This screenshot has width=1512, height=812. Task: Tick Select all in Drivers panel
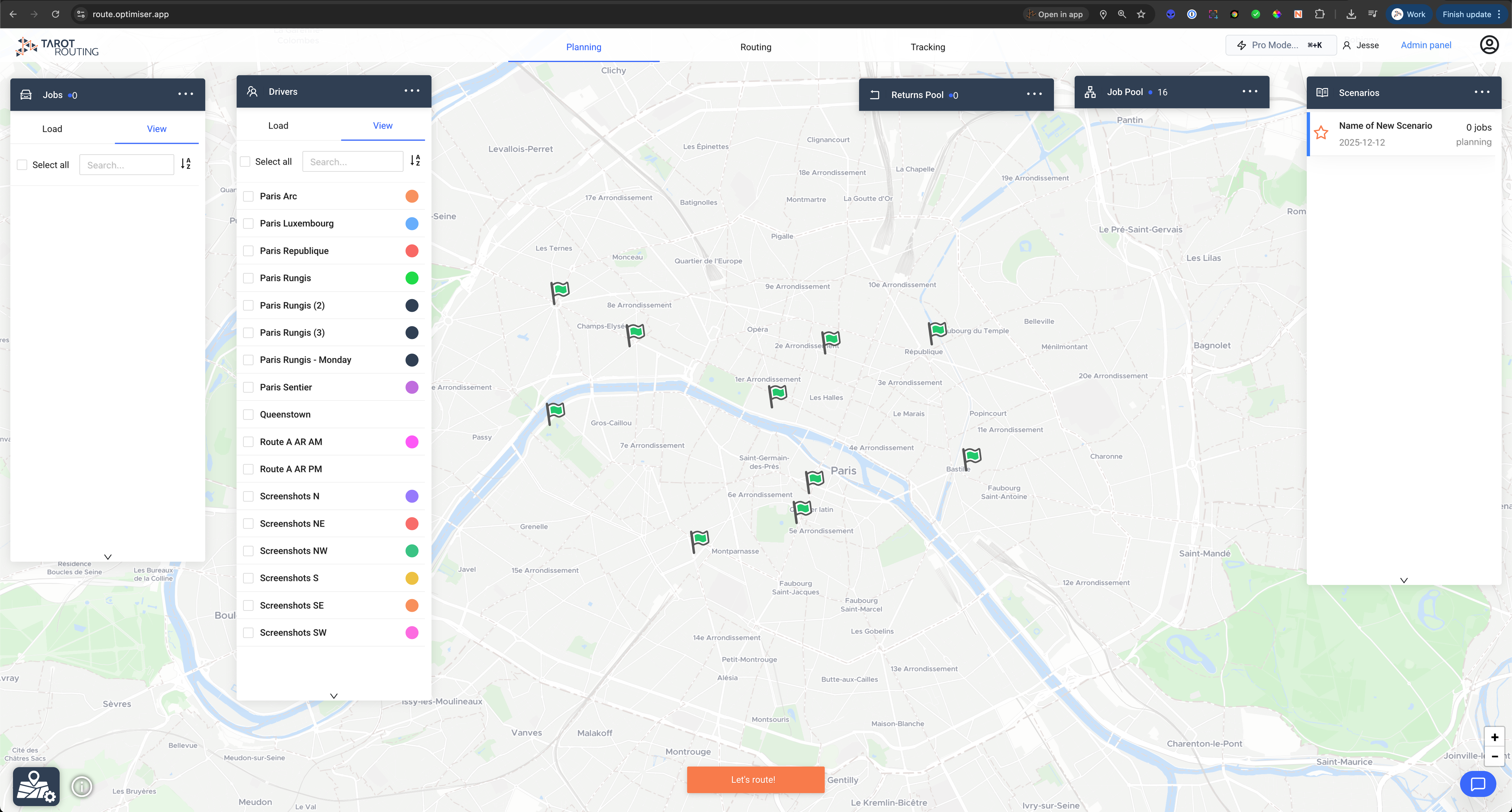pyautogui.click(x=245, y=161)
